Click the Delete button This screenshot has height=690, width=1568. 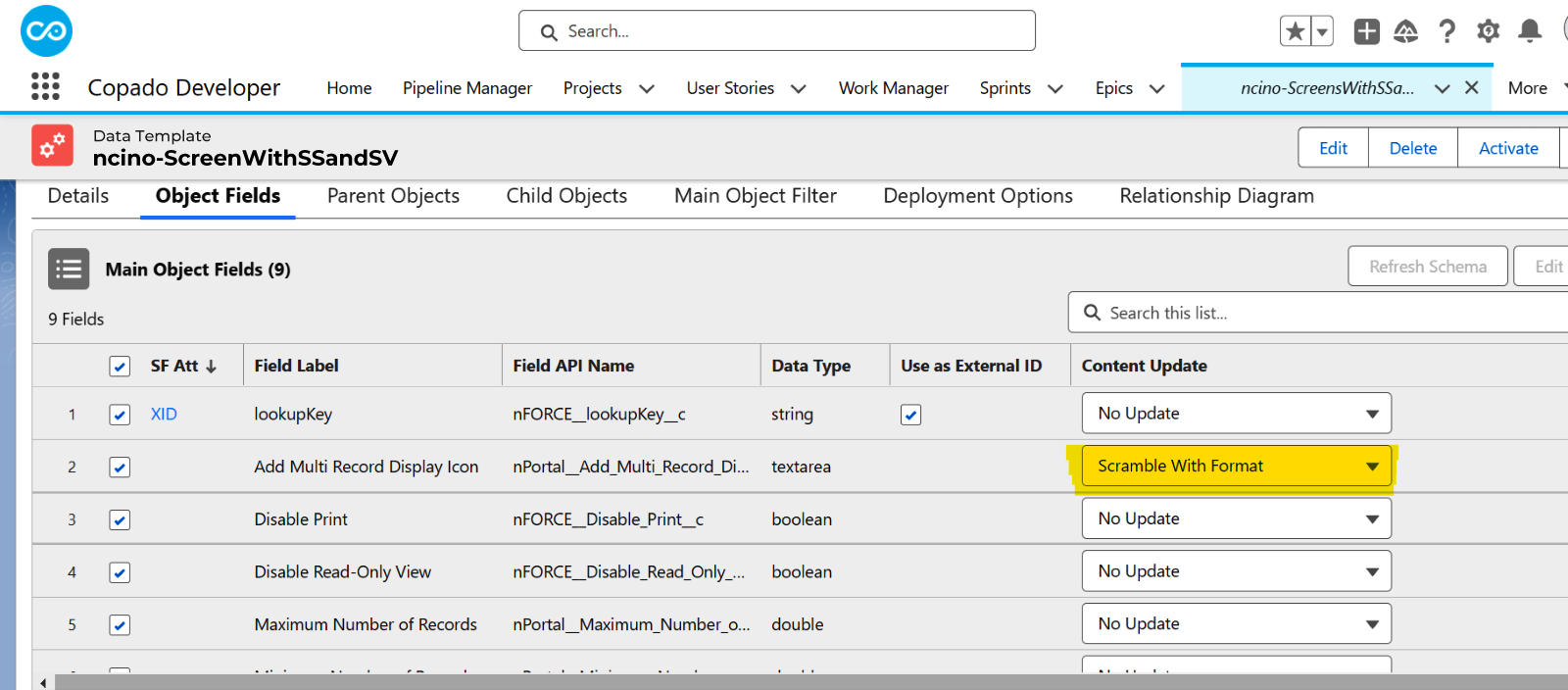1413,148
